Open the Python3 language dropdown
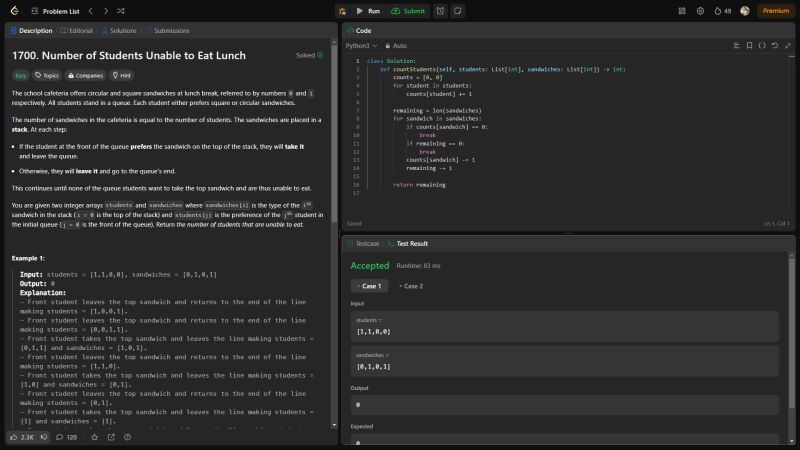Screen dimensions: 800x450 pos(361,46)
